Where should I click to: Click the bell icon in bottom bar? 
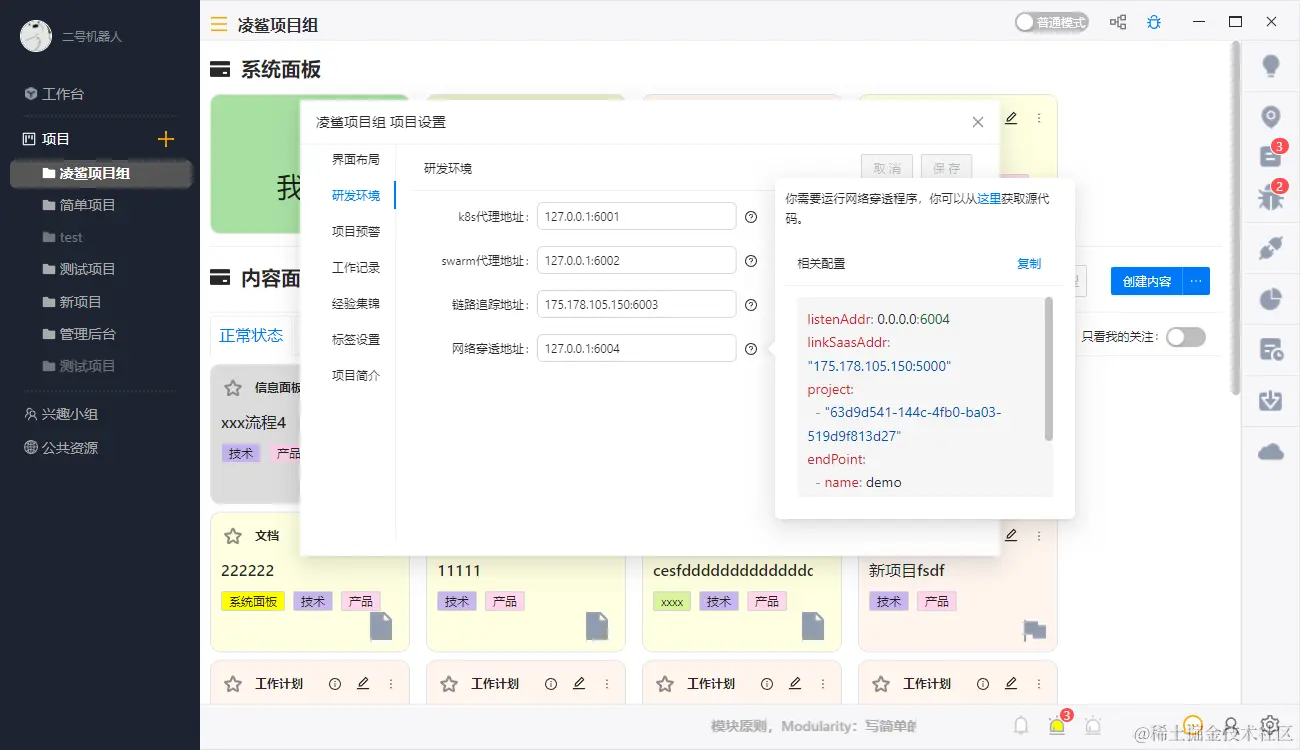point(1021,725)
